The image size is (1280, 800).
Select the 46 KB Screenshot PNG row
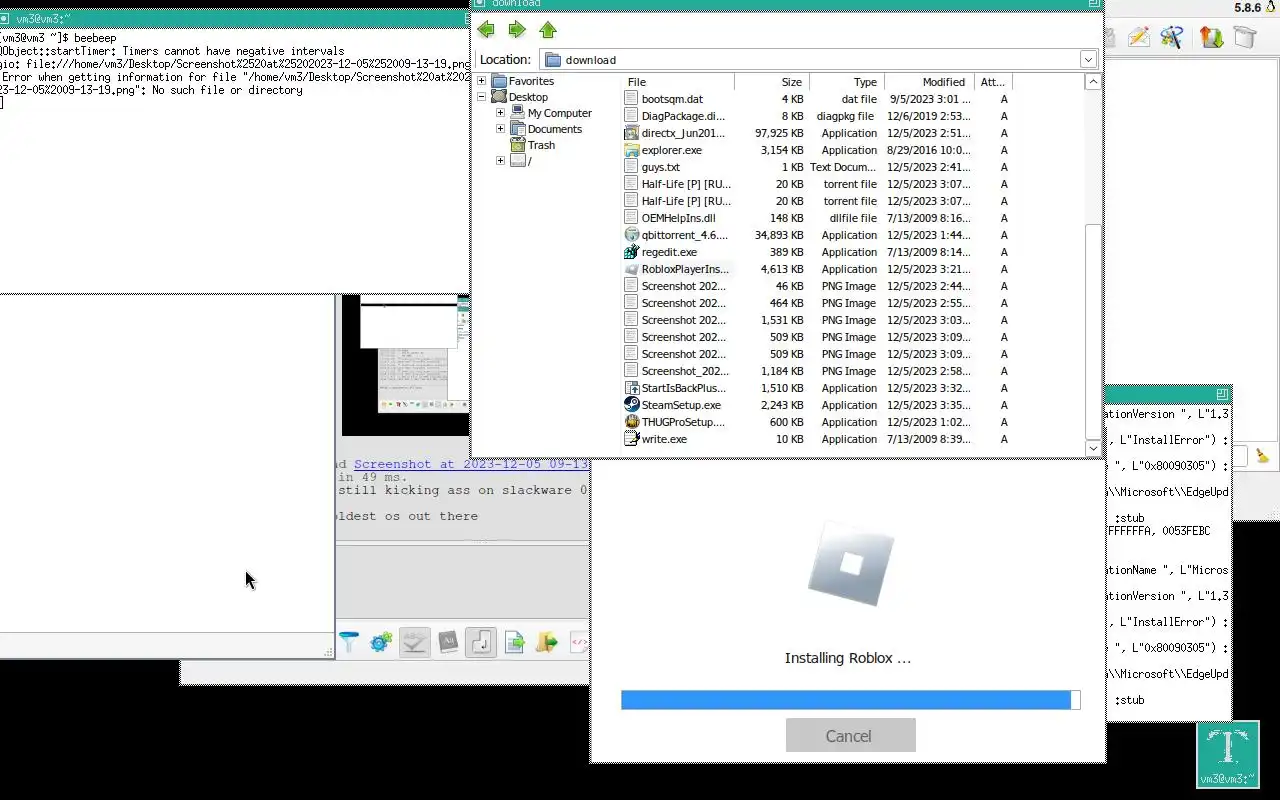coord(818,286)
